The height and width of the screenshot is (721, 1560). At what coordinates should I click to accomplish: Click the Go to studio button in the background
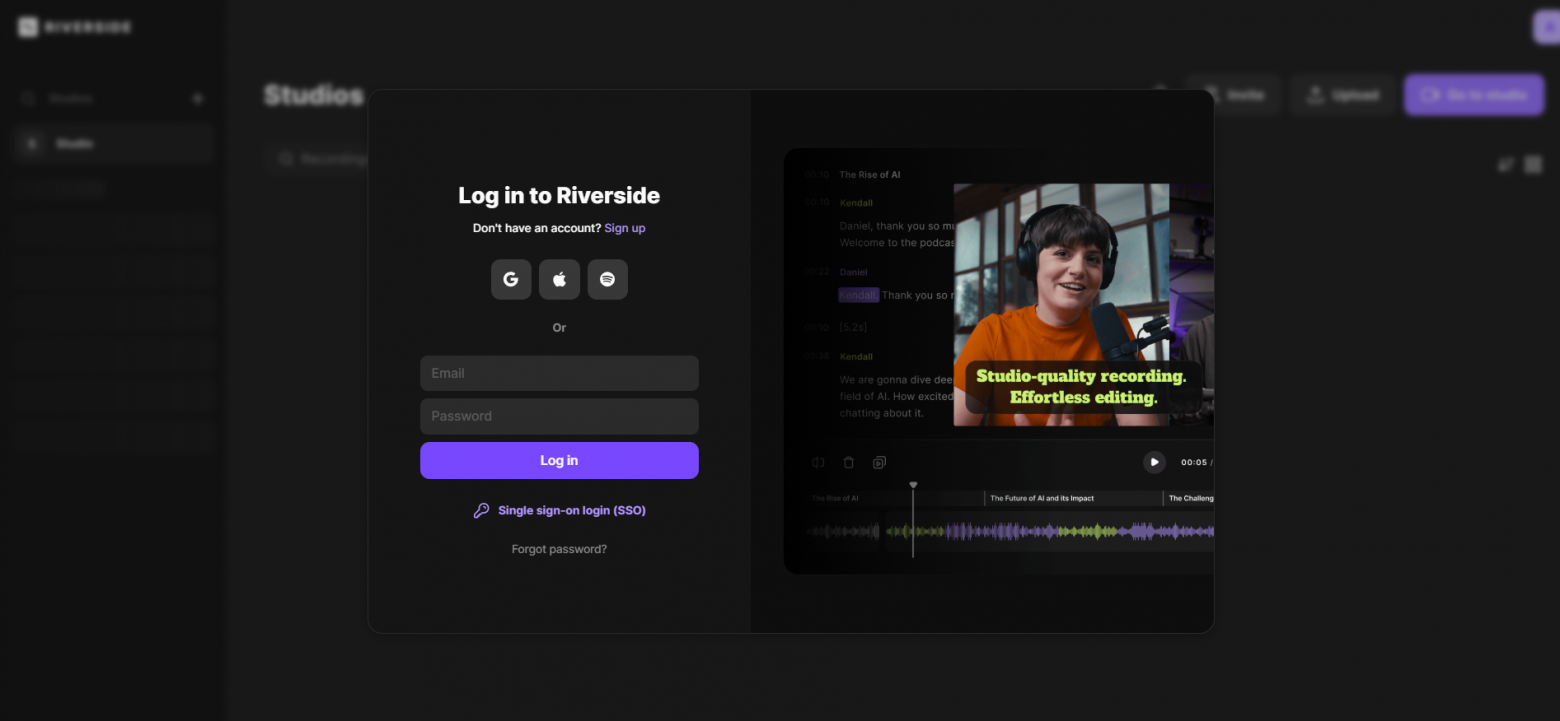(1474, 95)
